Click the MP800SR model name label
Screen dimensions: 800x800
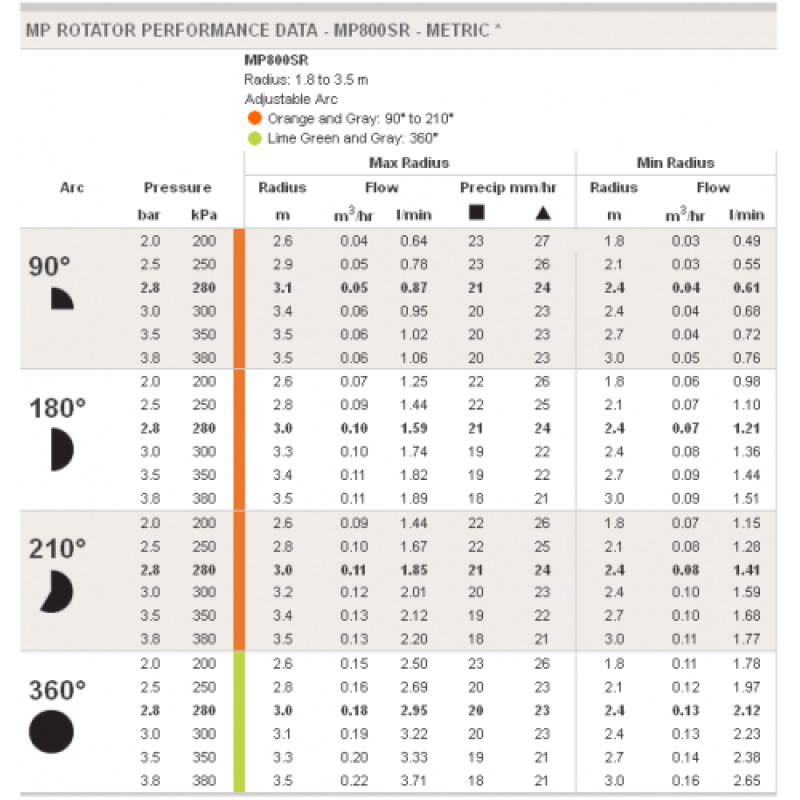click(x=275, y=61)
